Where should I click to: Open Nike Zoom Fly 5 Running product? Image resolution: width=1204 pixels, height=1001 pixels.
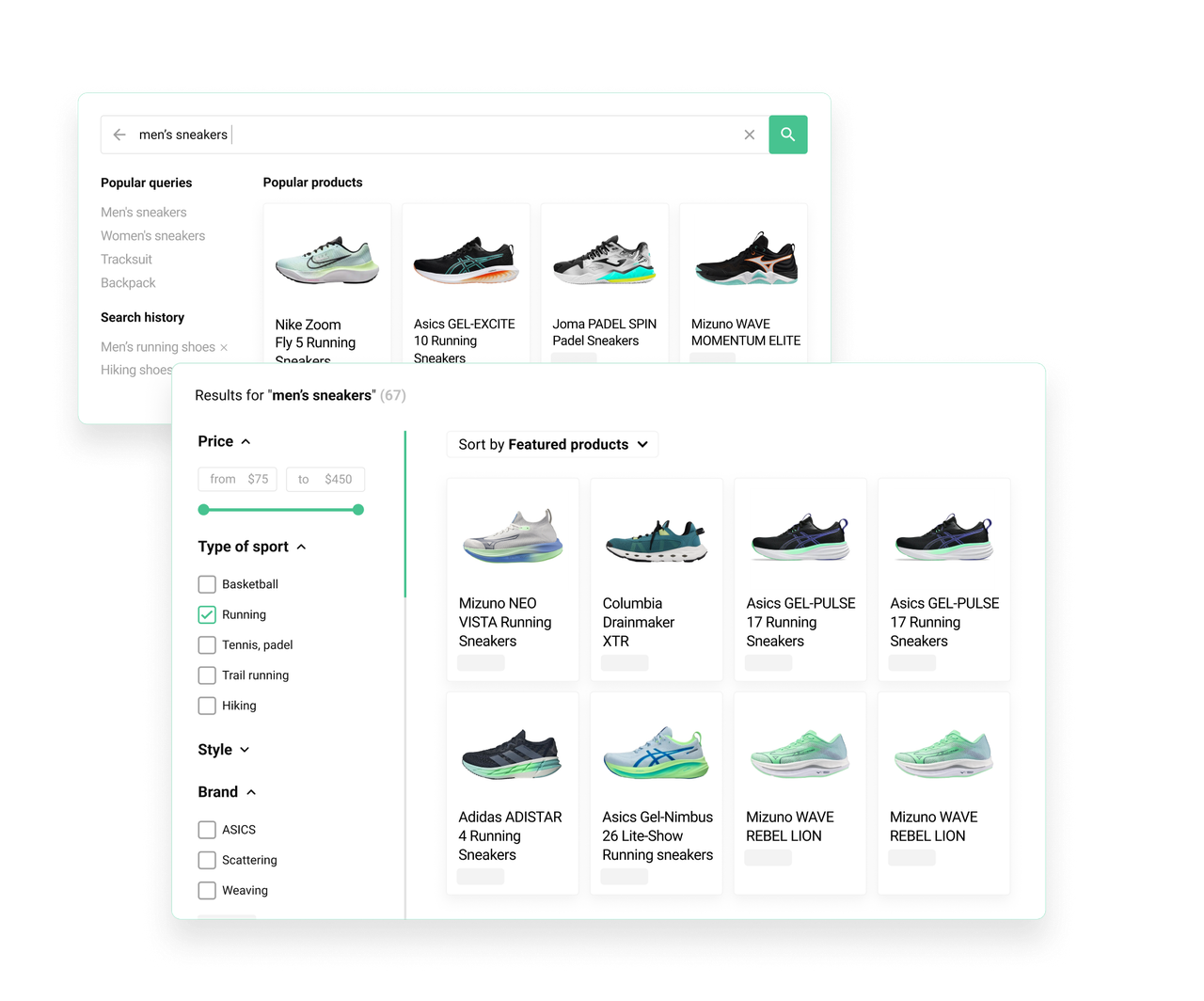327,283
